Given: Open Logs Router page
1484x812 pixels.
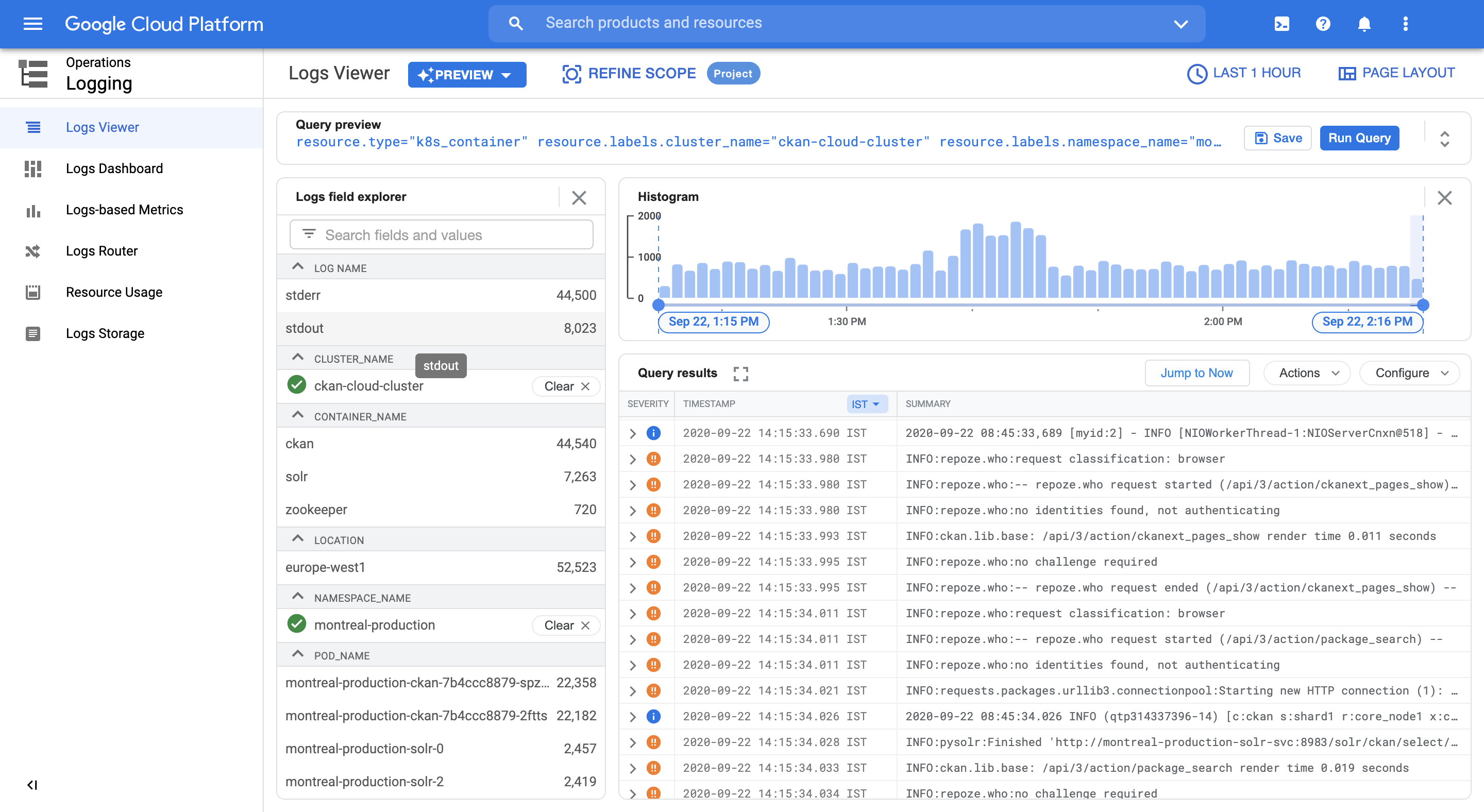Looking at the screenshot, I should tap(102, 251).
